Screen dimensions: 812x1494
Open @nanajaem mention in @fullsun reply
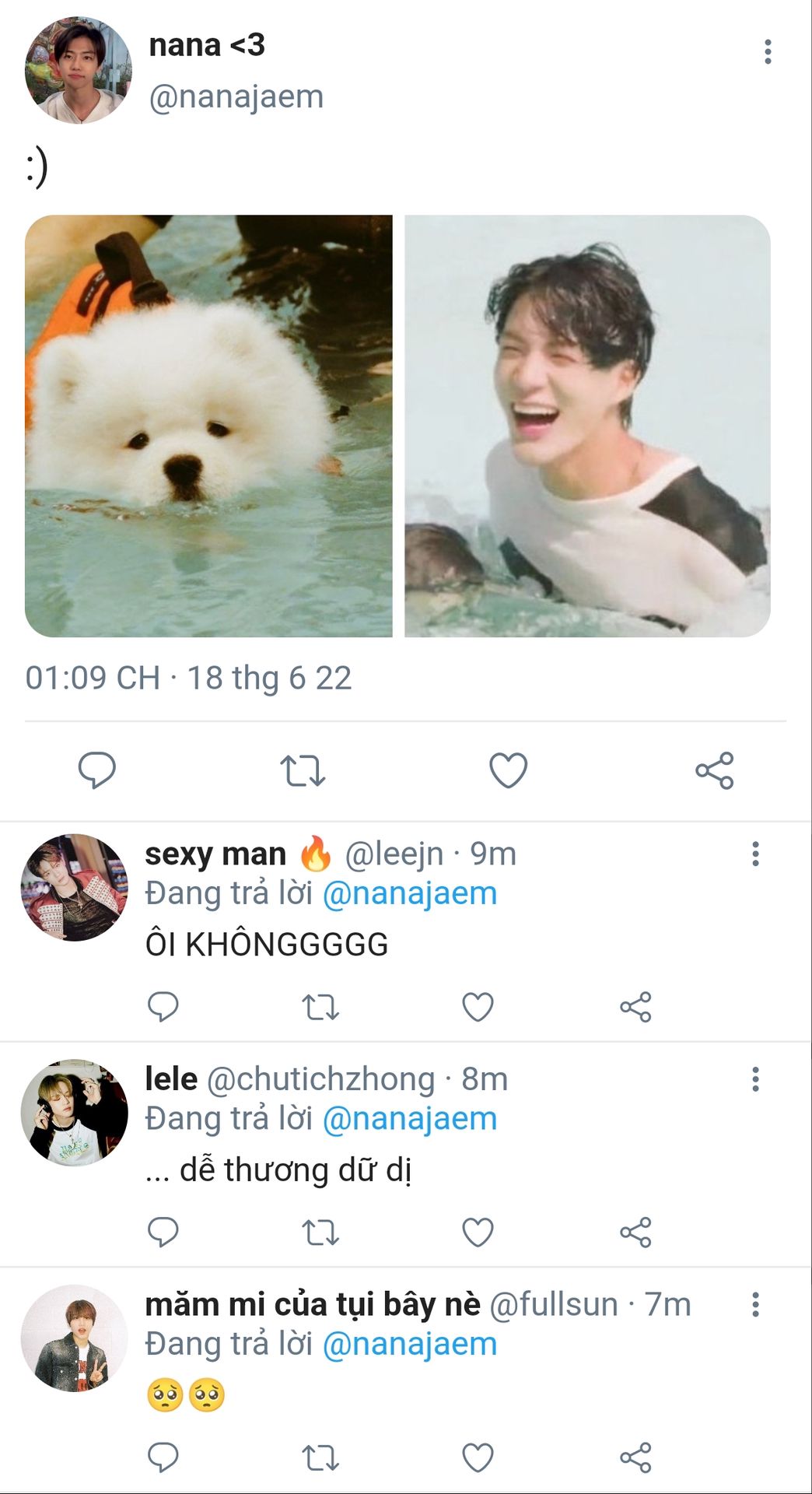pos(409,1344)
